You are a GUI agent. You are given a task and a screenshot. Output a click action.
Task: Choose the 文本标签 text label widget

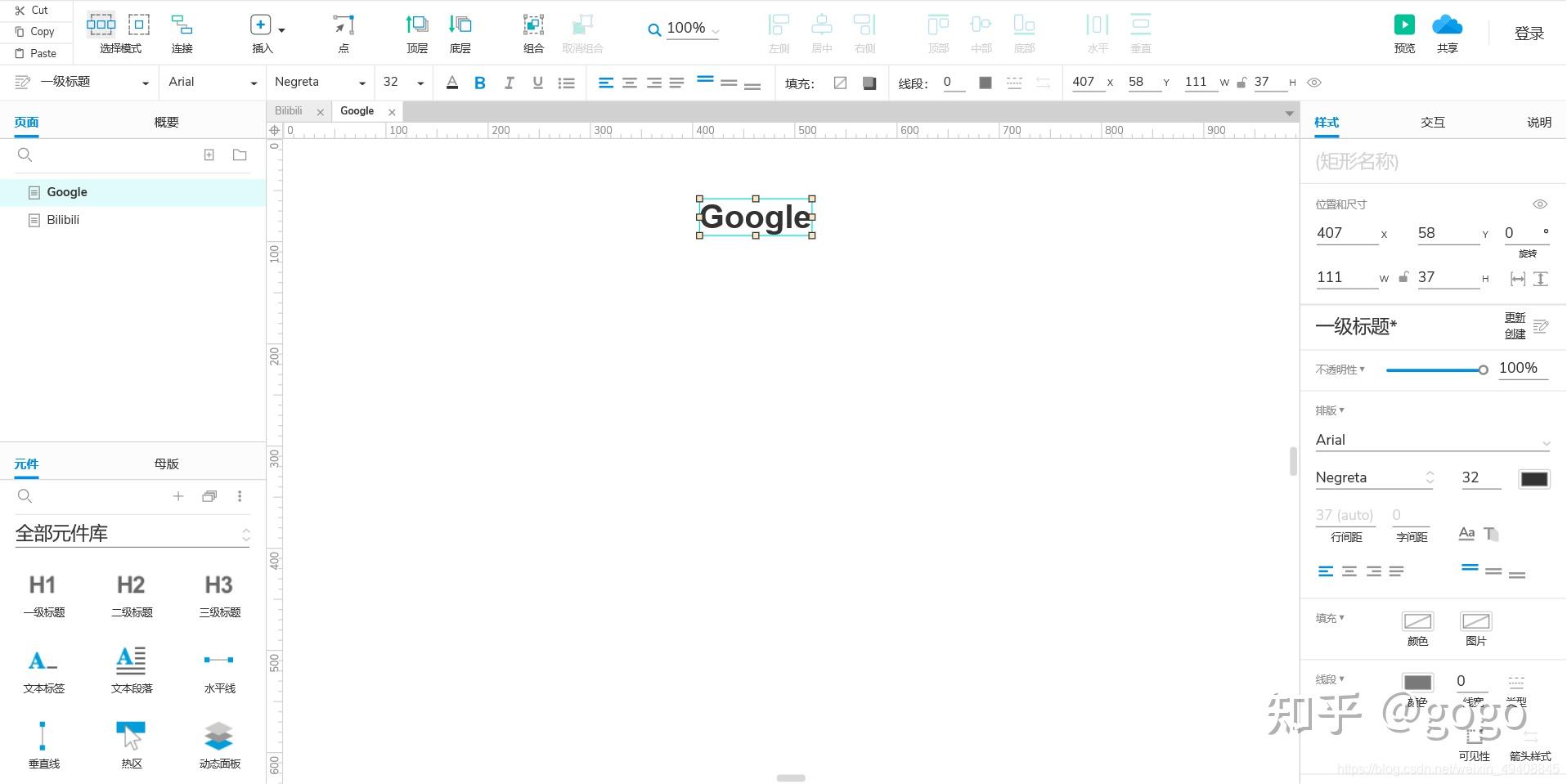[43, 670]
